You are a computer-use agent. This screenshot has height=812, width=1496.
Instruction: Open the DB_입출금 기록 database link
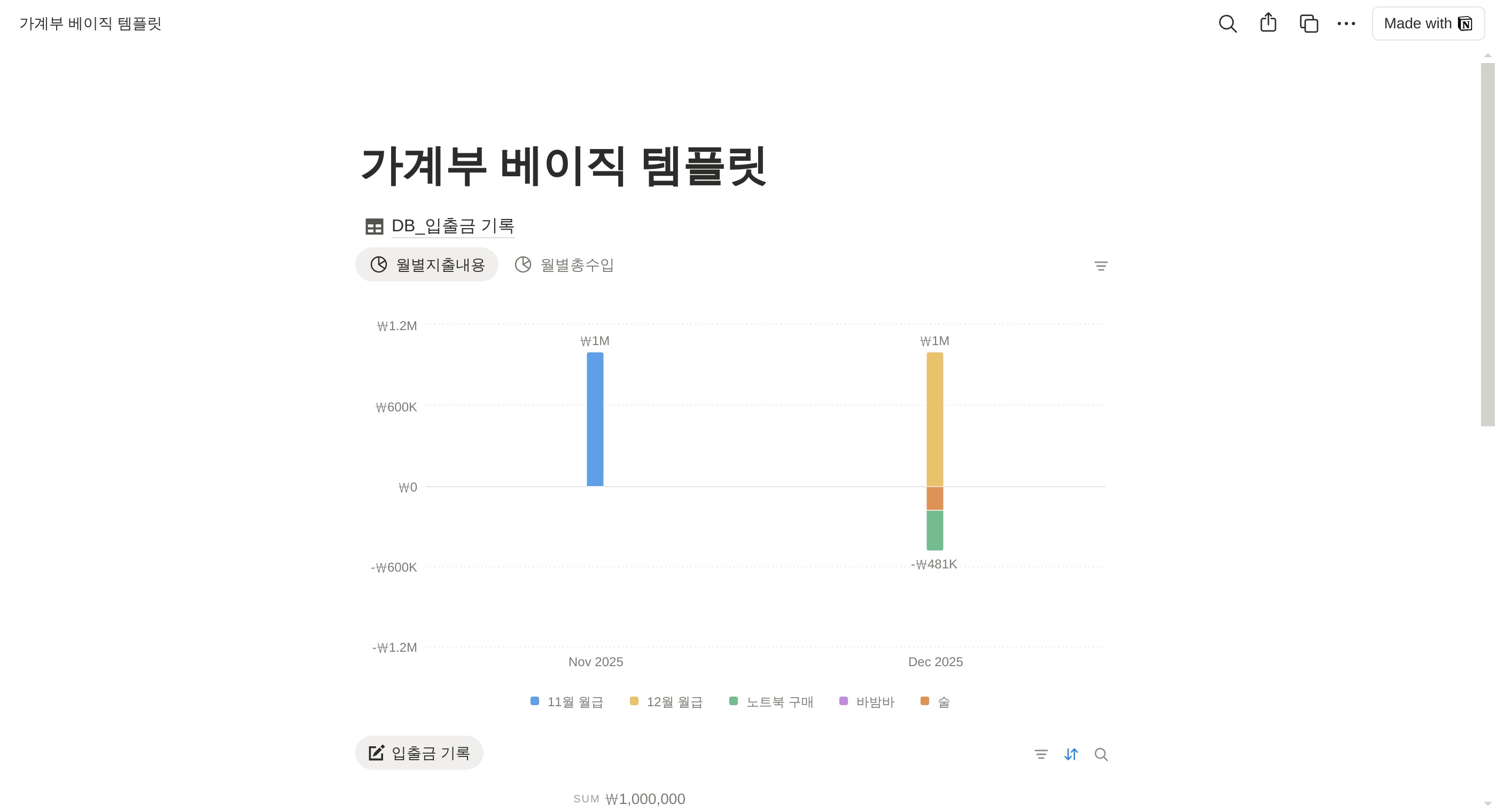click(x=454, y=226)
